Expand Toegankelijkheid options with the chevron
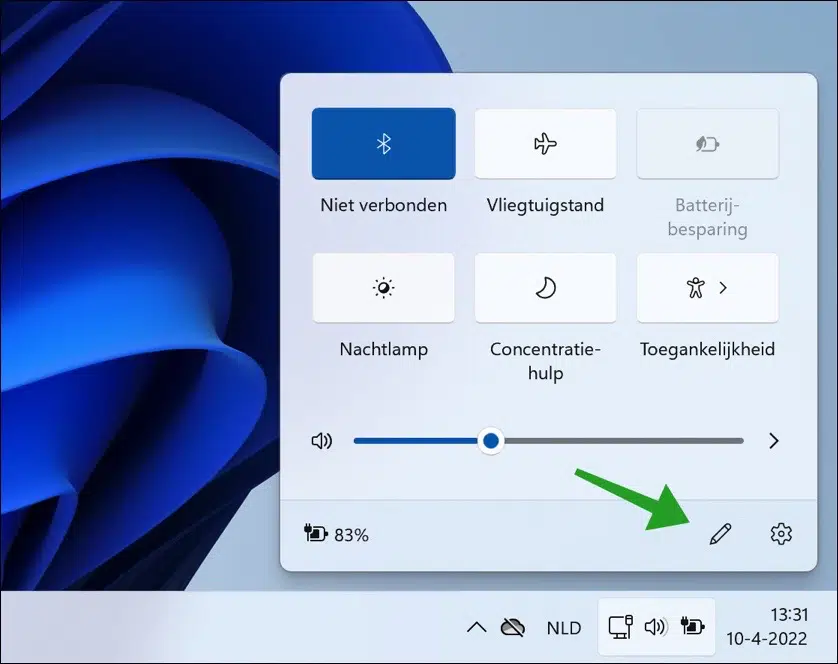The height and width of the screenshot is (664, 838). (723, 288)
